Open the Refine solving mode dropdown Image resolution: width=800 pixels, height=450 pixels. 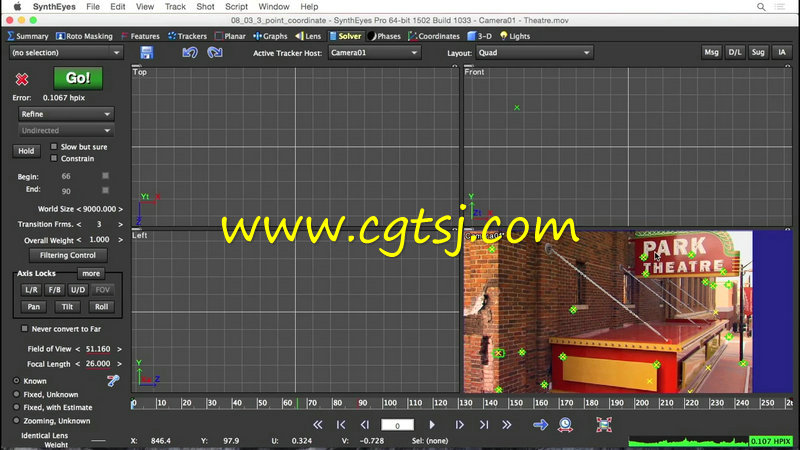[x=66, y=114]
